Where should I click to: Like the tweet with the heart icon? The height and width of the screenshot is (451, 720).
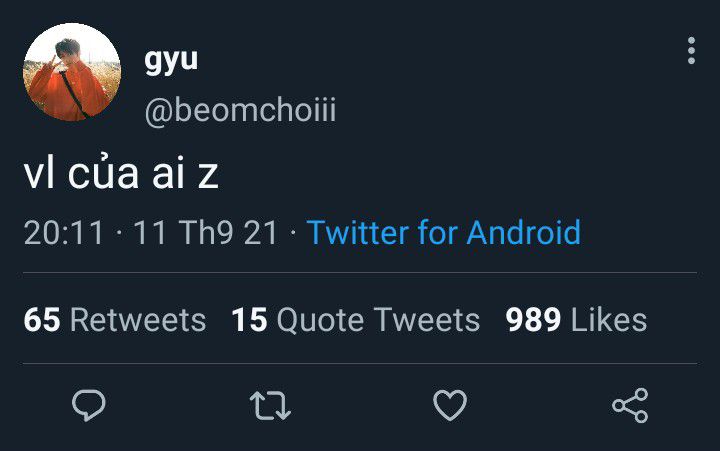point(450,405)
